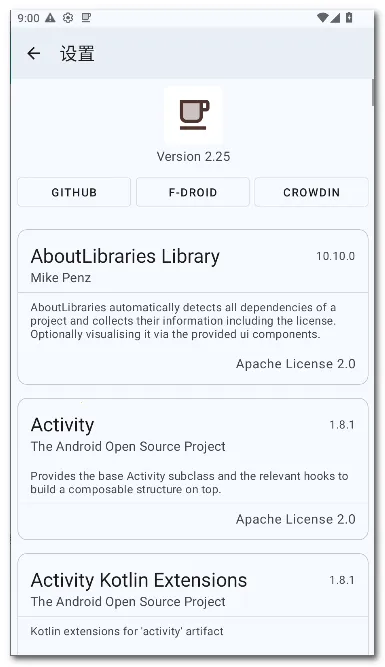Tap Activity card Apache License 2.0 label

tap(296, 519)
